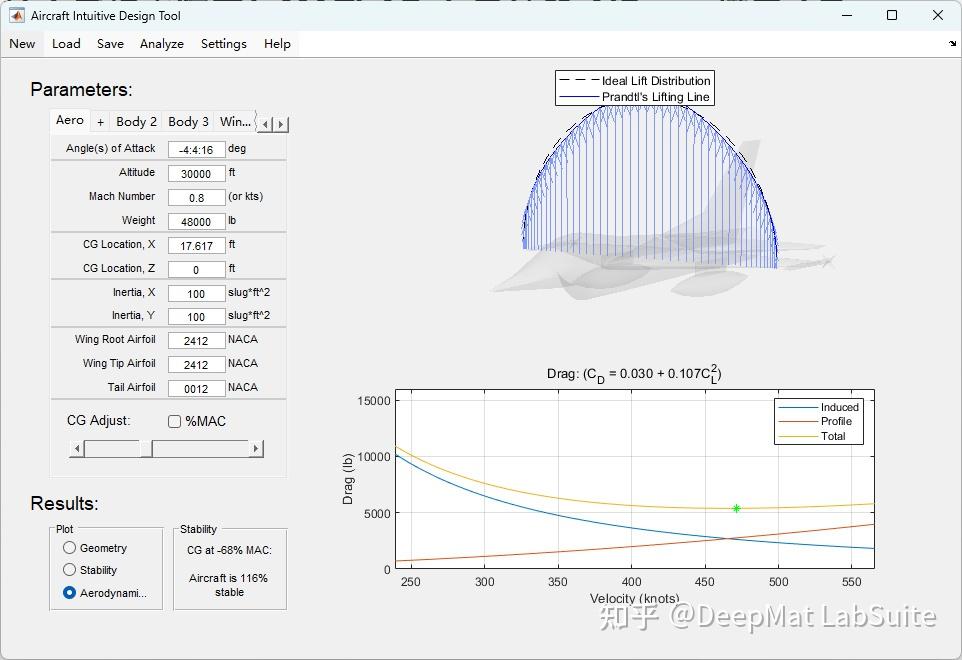Click the CG Adjust slider thumb
962x660 pixels.
(x=147, y=449)
